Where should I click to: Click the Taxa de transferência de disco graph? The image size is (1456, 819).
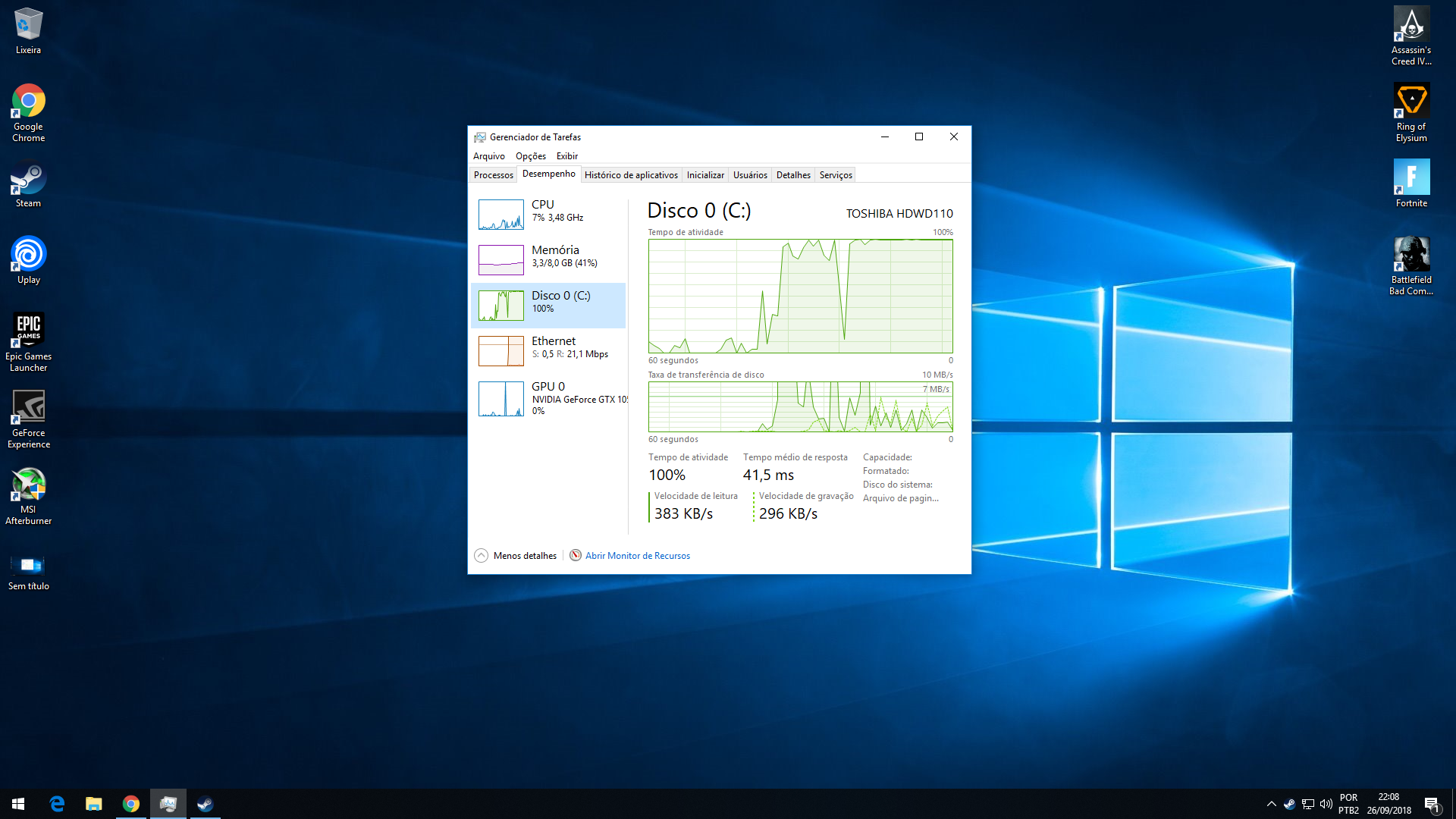click(801, 407)
